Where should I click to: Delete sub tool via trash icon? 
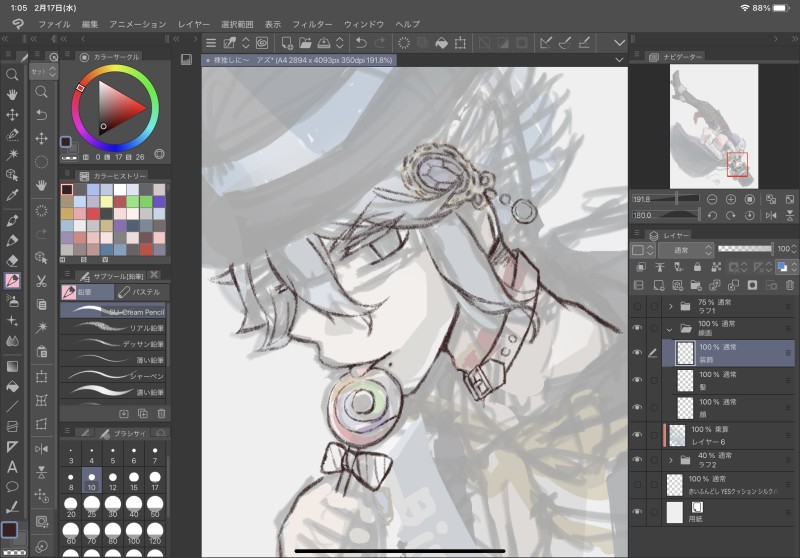161,414
